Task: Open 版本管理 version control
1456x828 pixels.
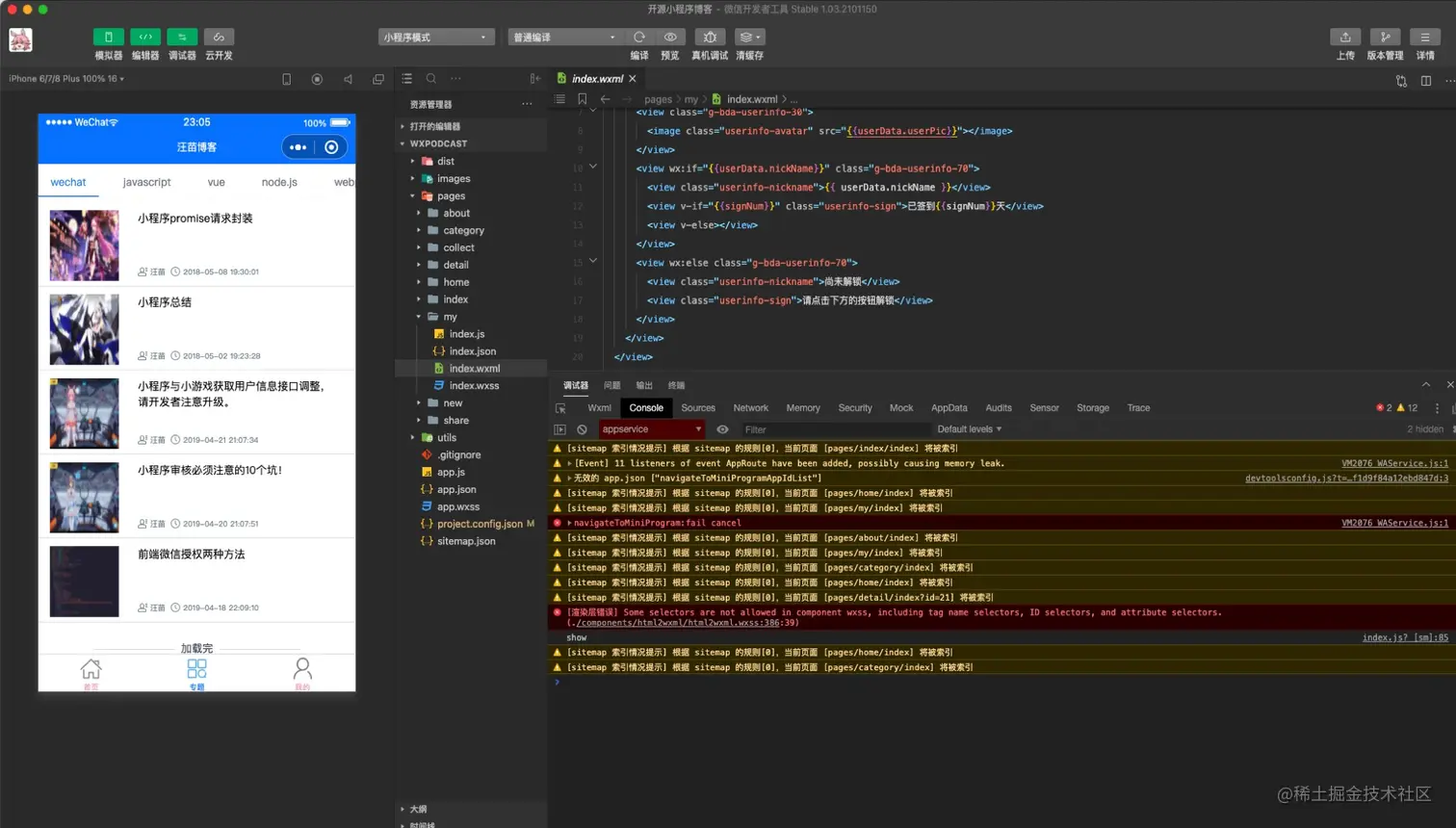Action: click(1385, 38)
